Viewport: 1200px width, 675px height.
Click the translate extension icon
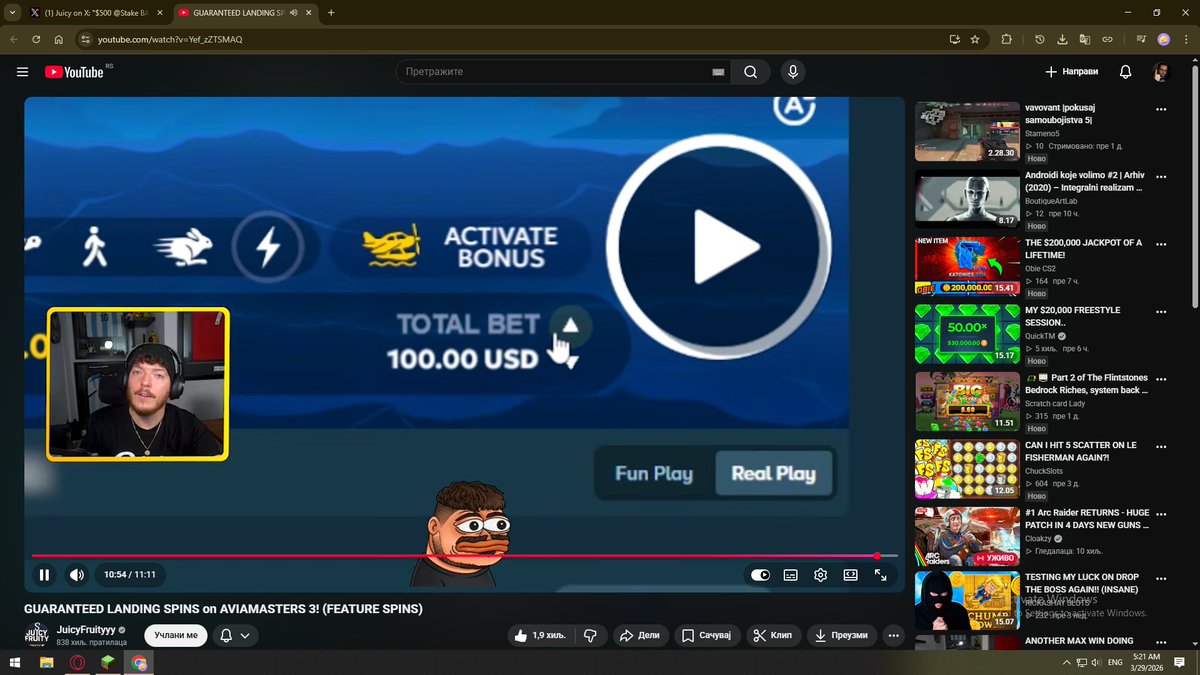pyautogui.click(x=1085, y=39)
